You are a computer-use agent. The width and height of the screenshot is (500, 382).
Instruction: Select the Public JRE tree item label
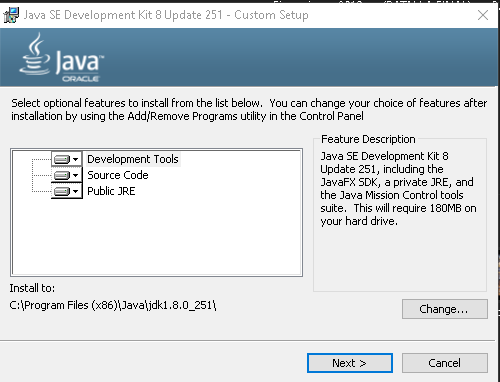pos(111,191)
